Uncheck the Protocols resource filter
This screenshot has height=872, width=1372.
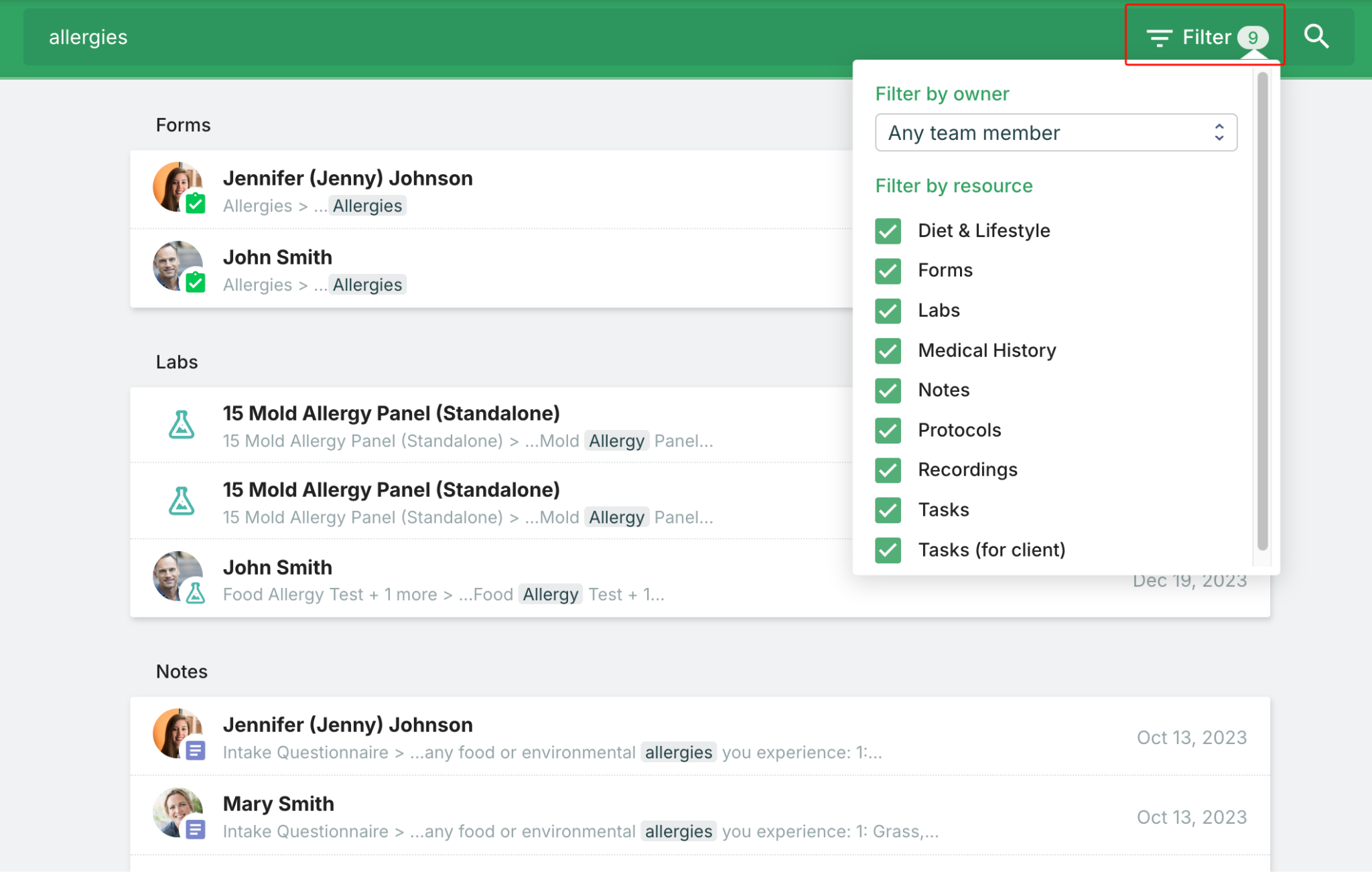pyautogui.click(x=888, y=430)
